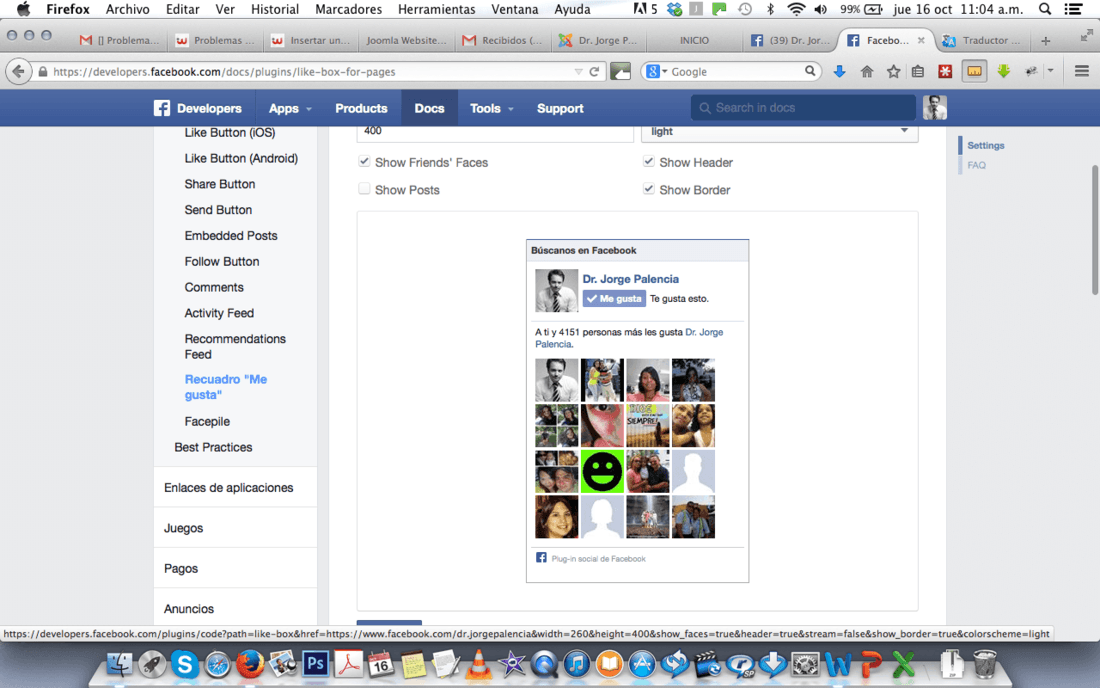
Task: Click the orange ruler toolbar extension icon
Action: point(974,72)
